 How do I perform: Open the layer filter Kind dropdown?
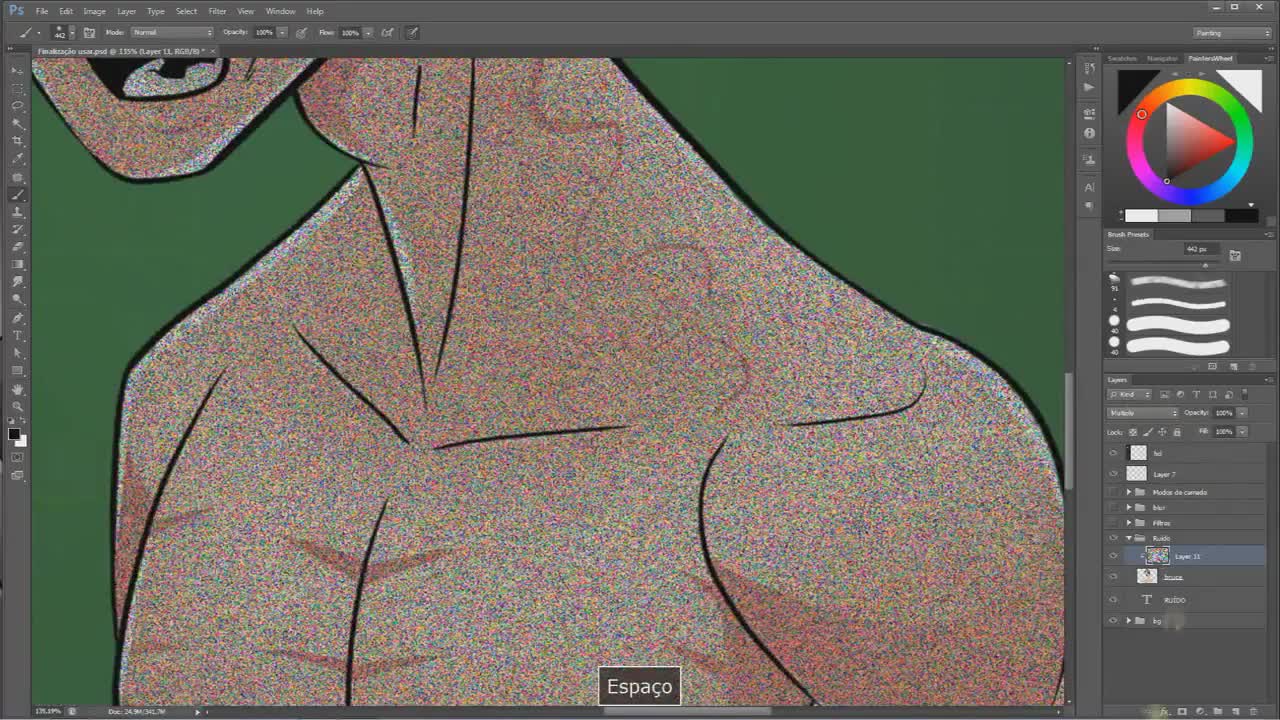1130,395
